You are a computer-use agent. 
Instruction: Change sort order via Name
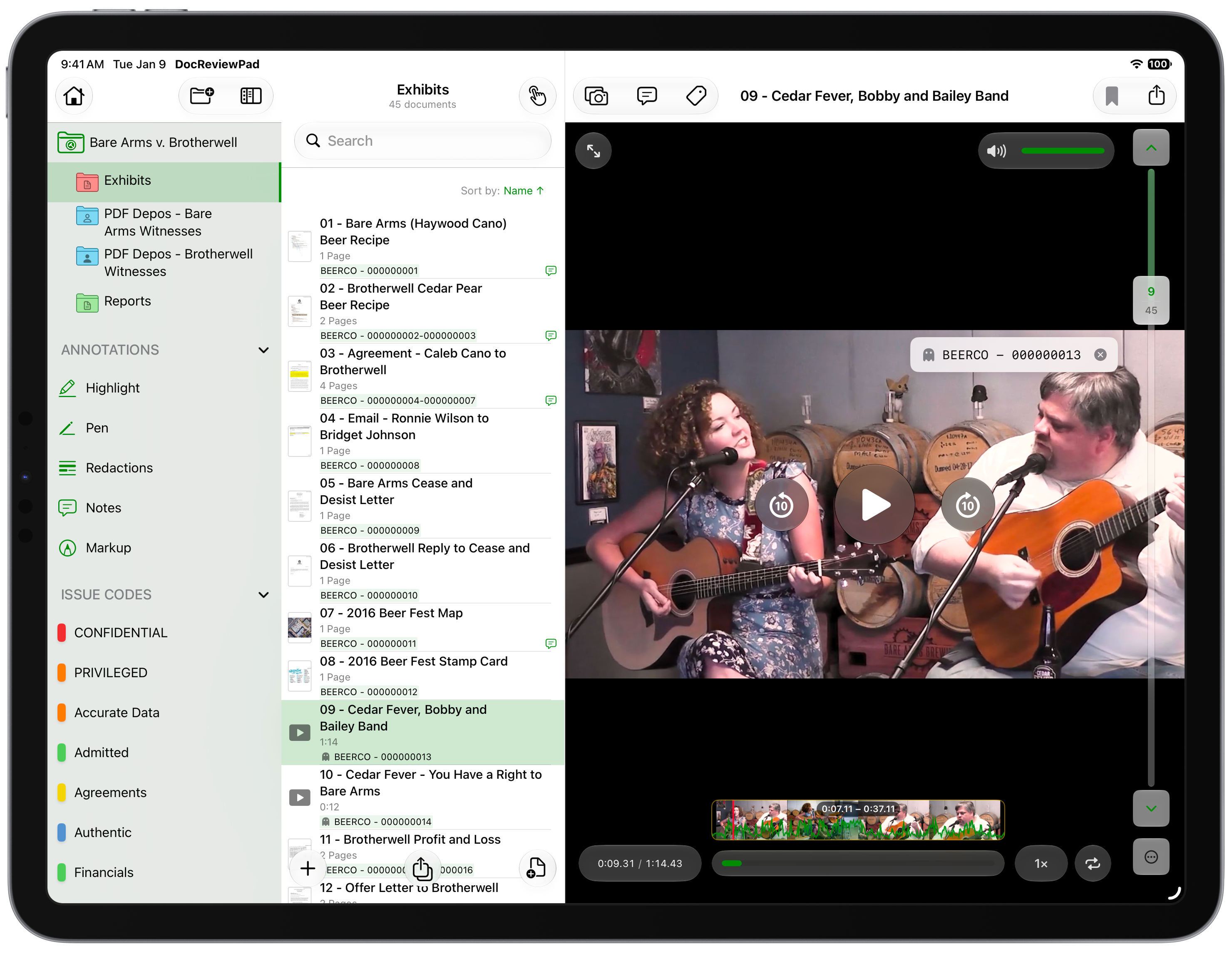(x=524, y=191)
